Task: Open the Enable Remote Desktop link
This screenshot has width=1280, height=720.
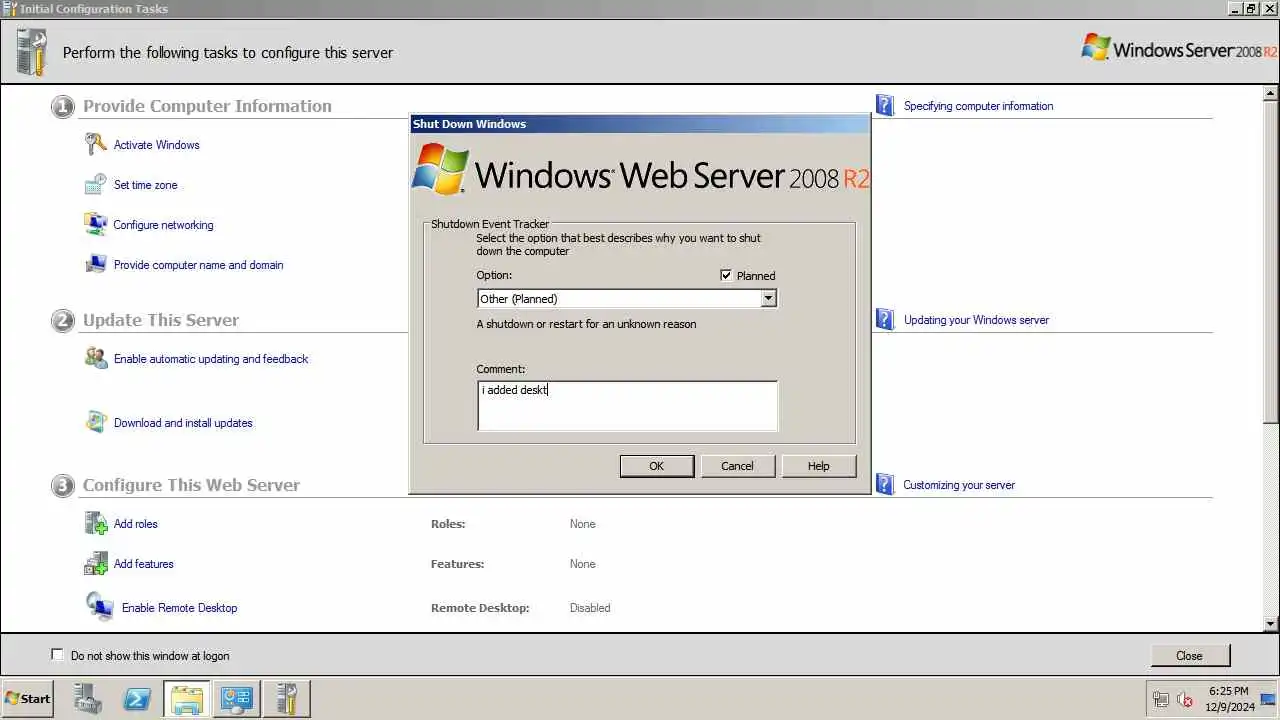Action: click(180, 608)
